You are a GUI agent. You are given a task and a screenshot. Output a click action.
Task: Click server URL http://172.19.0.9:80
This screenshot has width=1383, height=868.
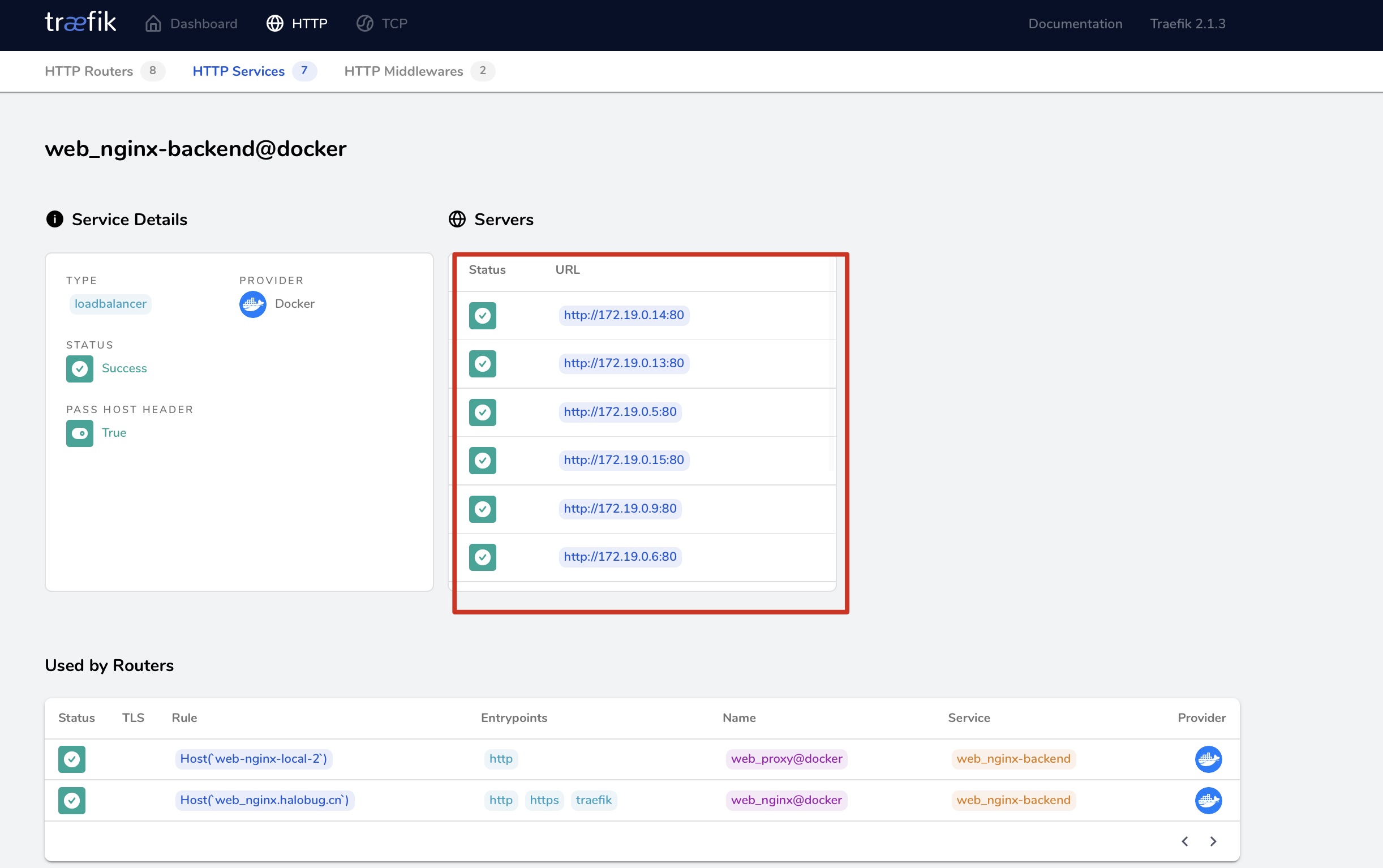[x=620, y=509]
